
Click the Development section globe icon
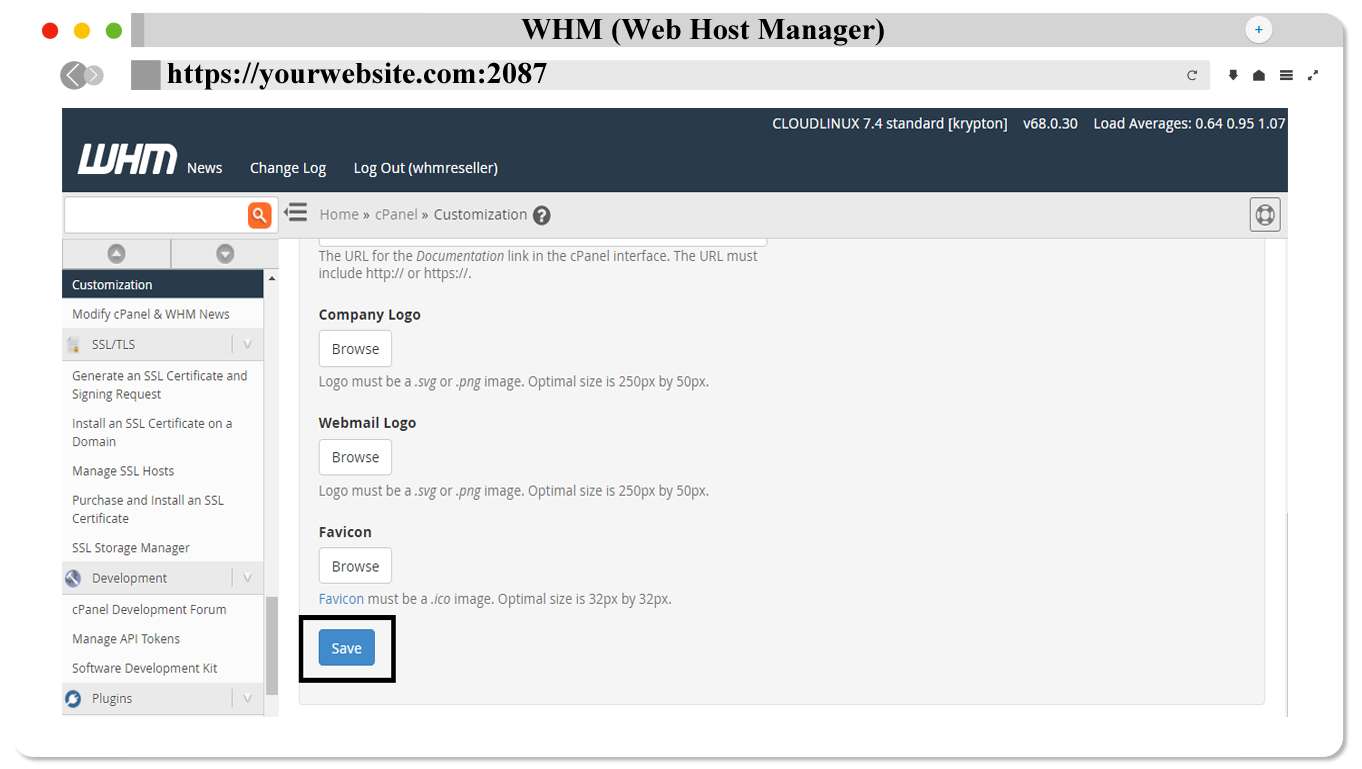(73, 578)
